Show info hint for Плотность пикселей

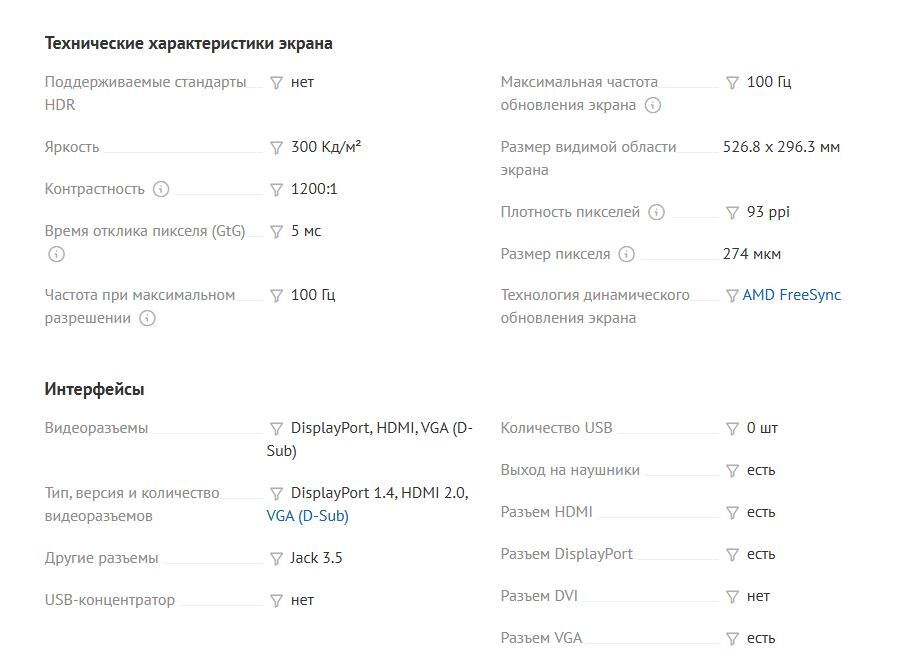point(656,212)
